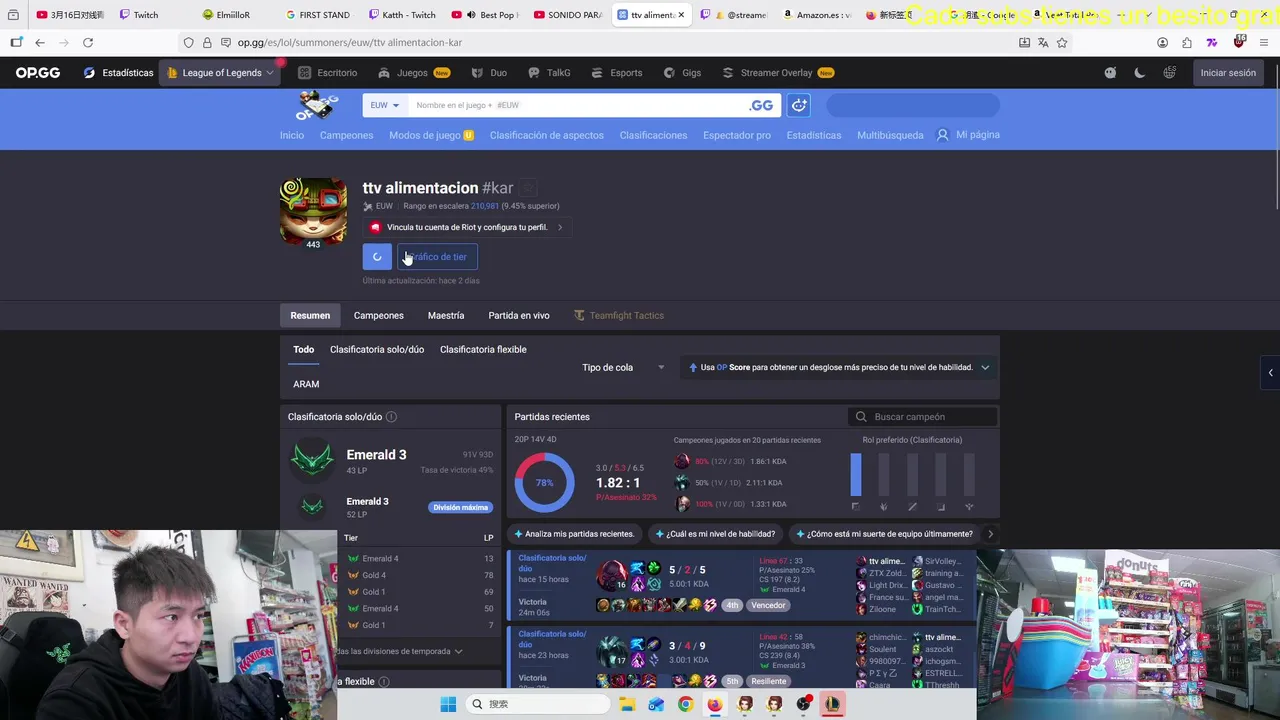Expand todas las divisiones de temporada
Screen dimensions: 1280x720
click(x=400, y=651)
